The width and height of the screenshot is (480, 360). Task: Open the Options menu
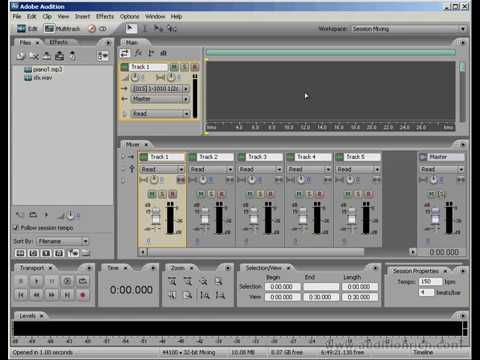[129, 16]
